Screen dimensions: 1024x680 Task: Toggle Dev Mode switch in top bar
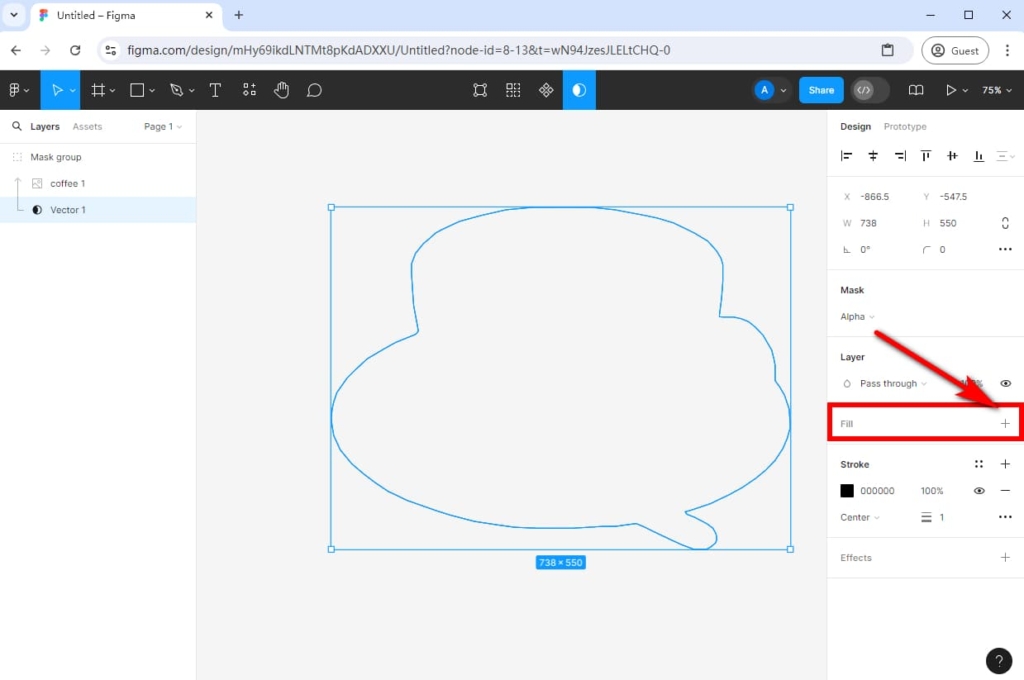click(868, 90)
